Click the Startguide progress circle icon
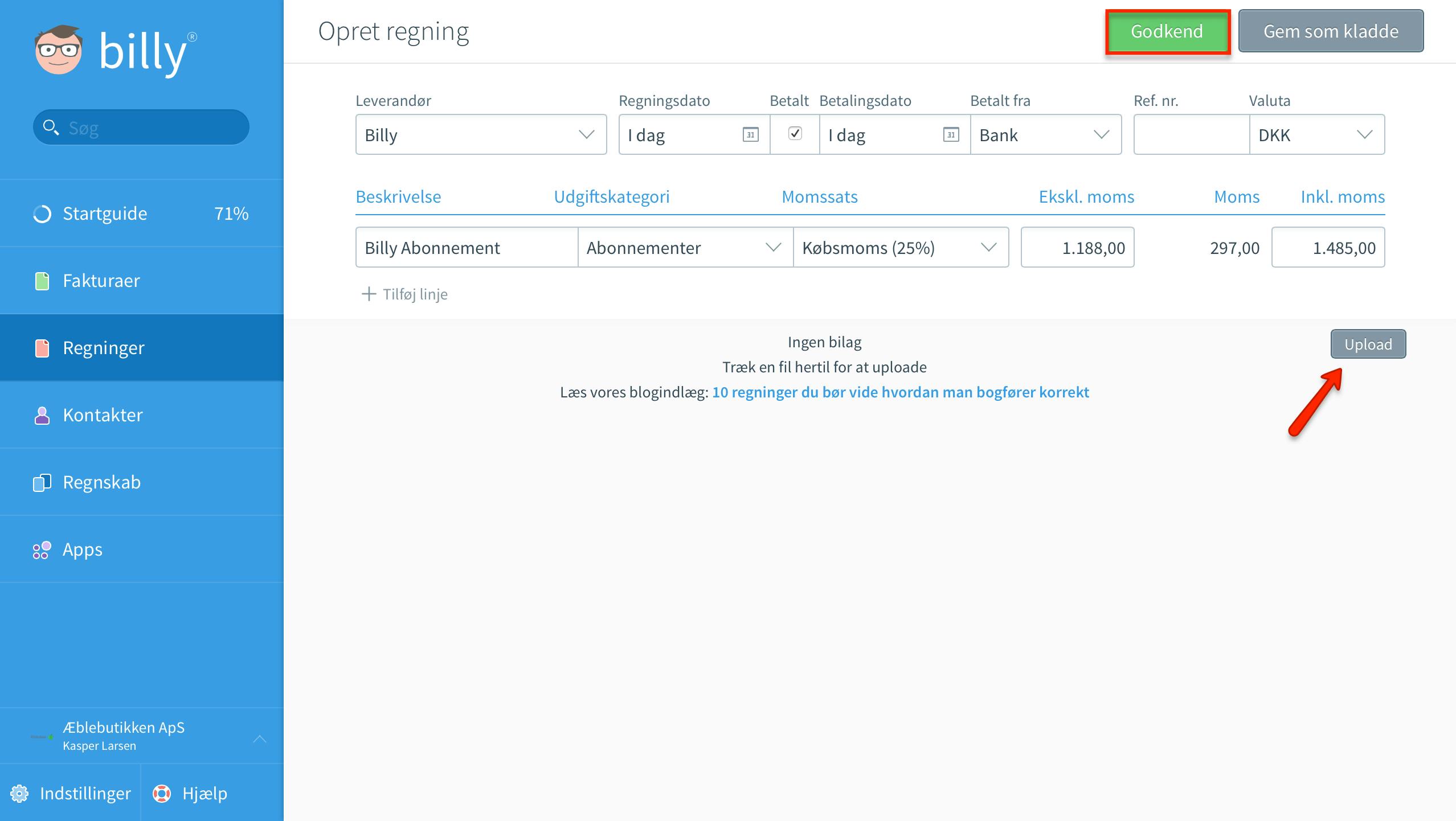Viewport: 1456px width, 821px height. (42, 214)
